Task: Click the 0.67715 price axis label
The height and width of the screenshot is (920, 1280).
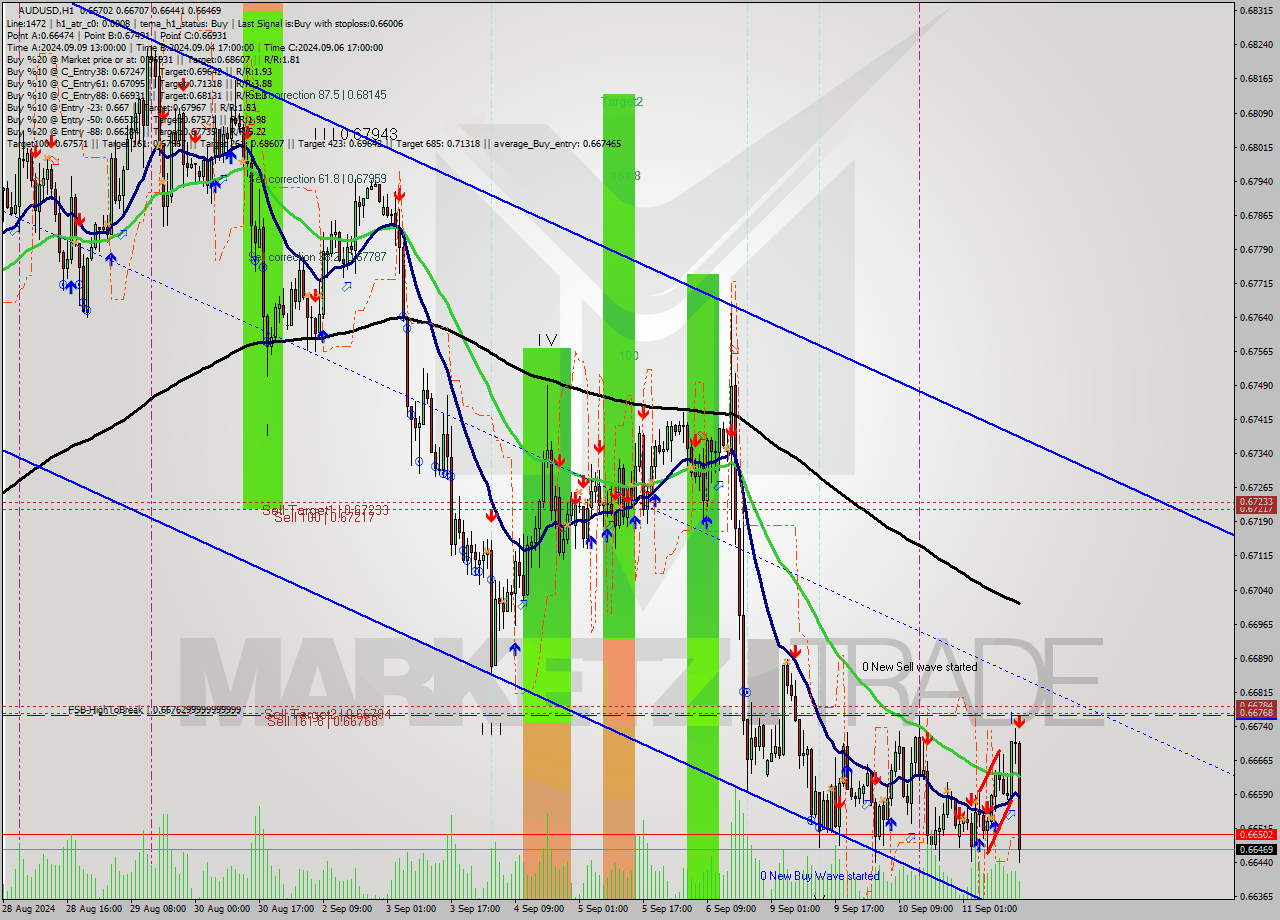Action: pos(1256,284)
